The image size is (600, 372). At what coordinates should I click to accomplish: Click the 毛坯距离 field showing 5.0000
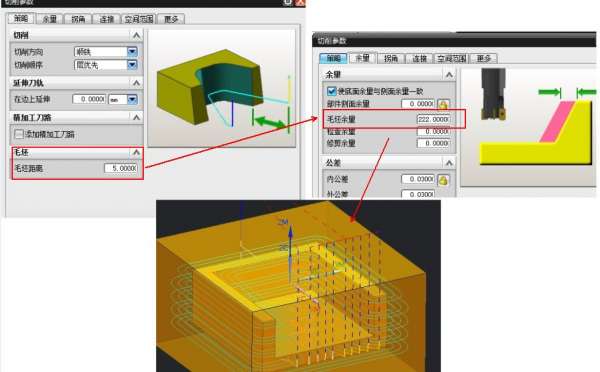point(121,168)
